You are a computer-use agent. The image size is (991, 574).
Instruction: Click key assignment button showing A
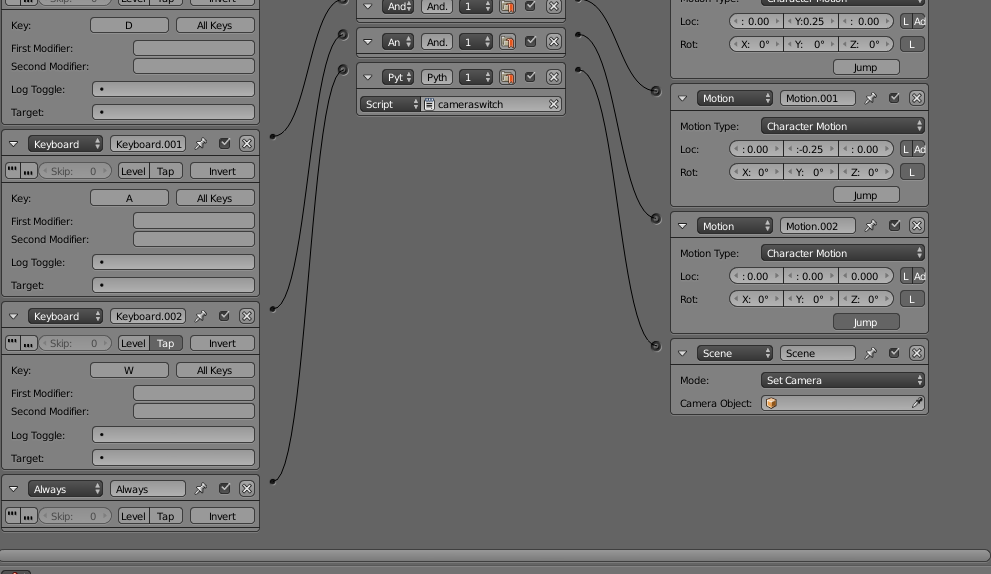130,198
